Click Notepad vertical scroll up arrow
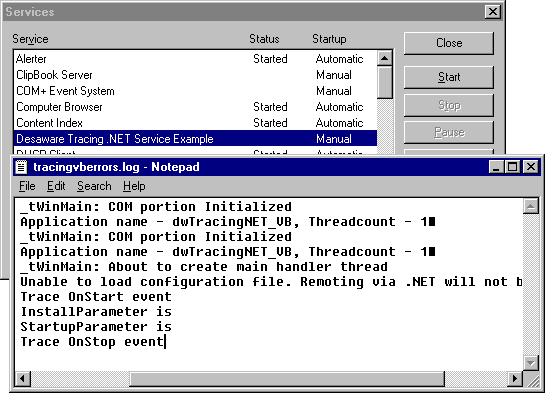 (x=531, y=206)
